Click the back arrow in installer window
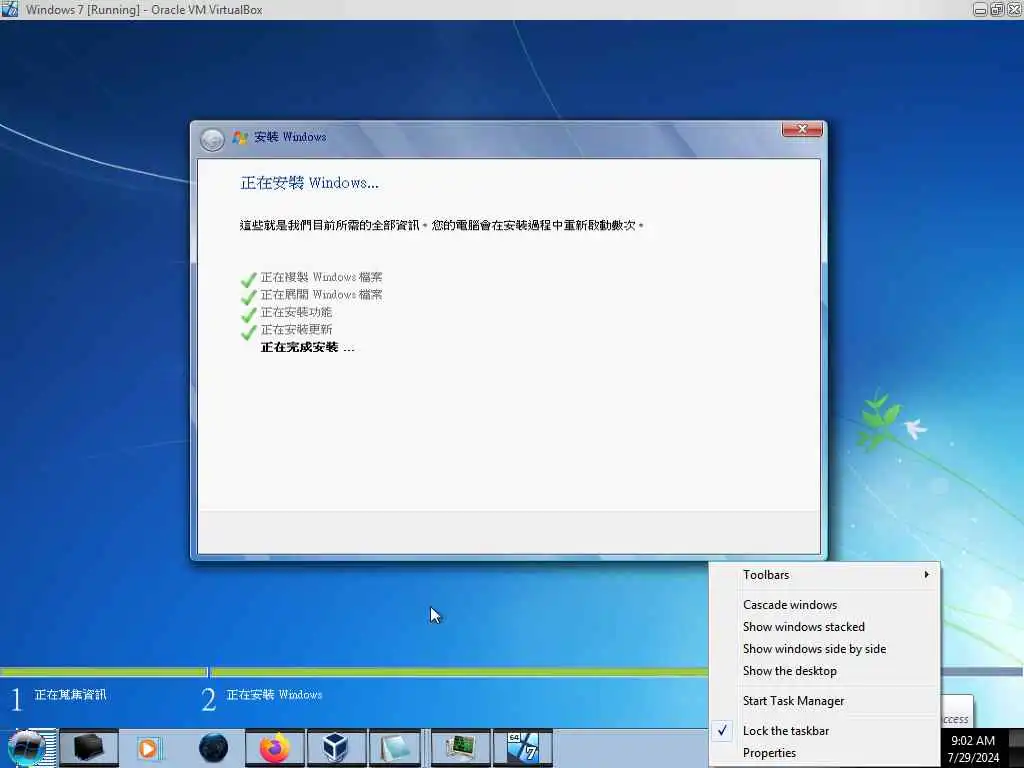The height and width of the screenshot is (768, 1024). [x=212, y=139]
